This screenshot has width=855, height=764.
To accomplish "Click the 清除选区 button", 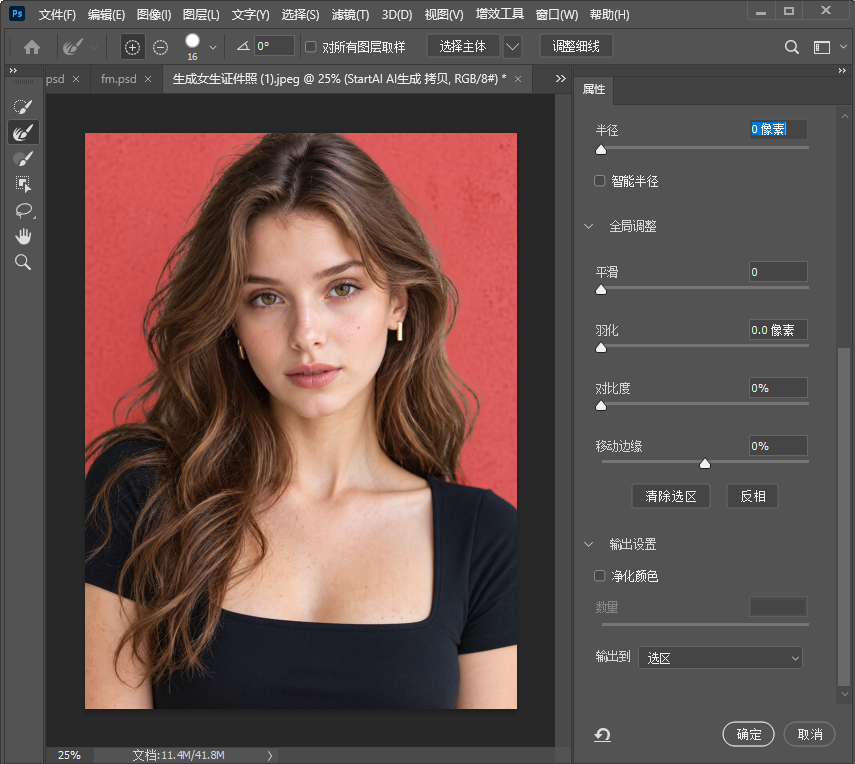I will tap(671, 496).
